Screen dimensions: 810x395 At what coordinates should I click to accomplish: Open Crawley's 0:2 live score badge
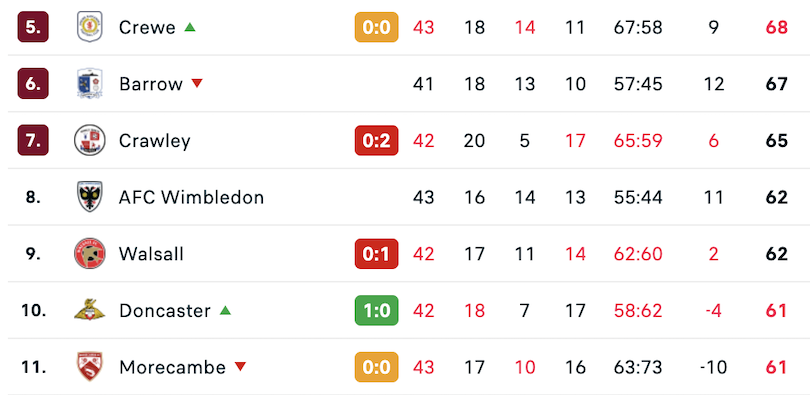[377, 140]
